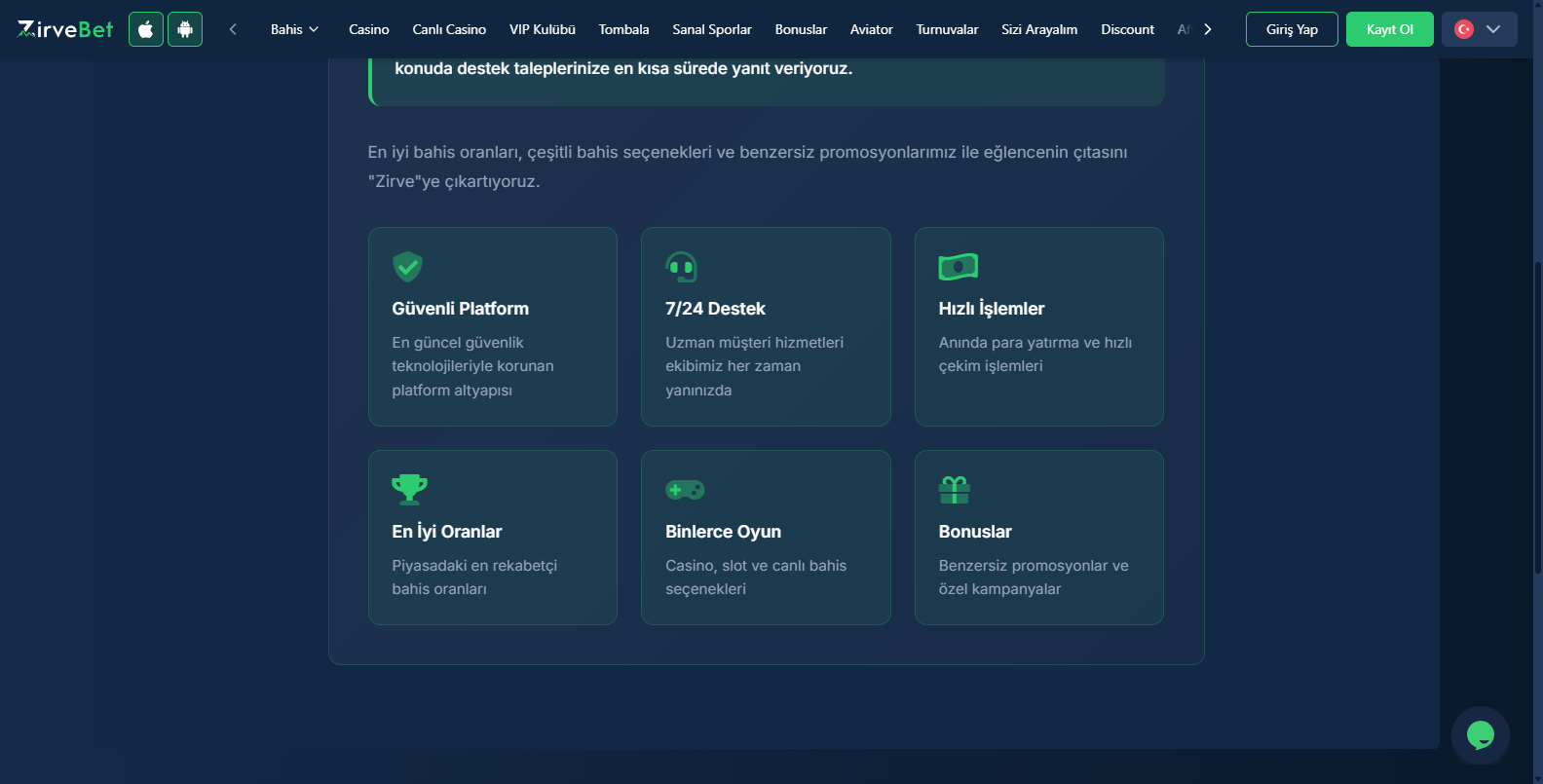The height and width of the screenshot is (784, 1543).
Task: Open VIP Kulübü page
Action: (x=543, y=29)
